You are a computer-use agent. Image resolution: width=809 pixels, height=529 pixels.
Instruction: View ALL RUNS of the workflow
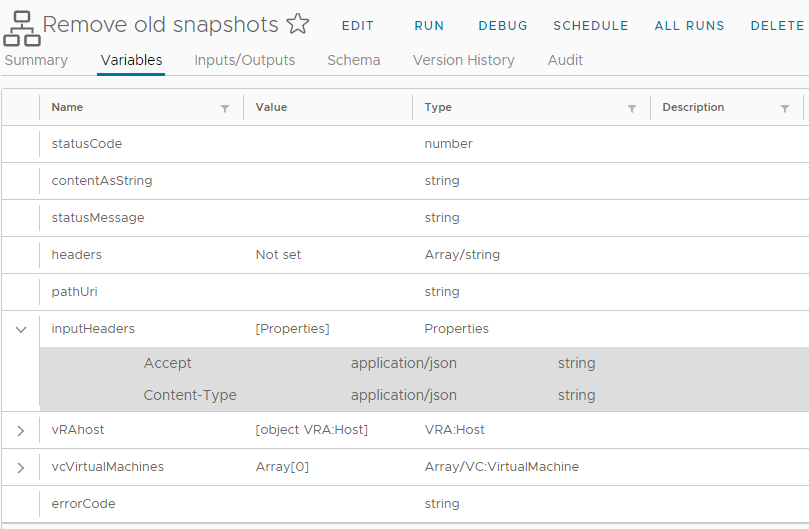pos(689,26)
